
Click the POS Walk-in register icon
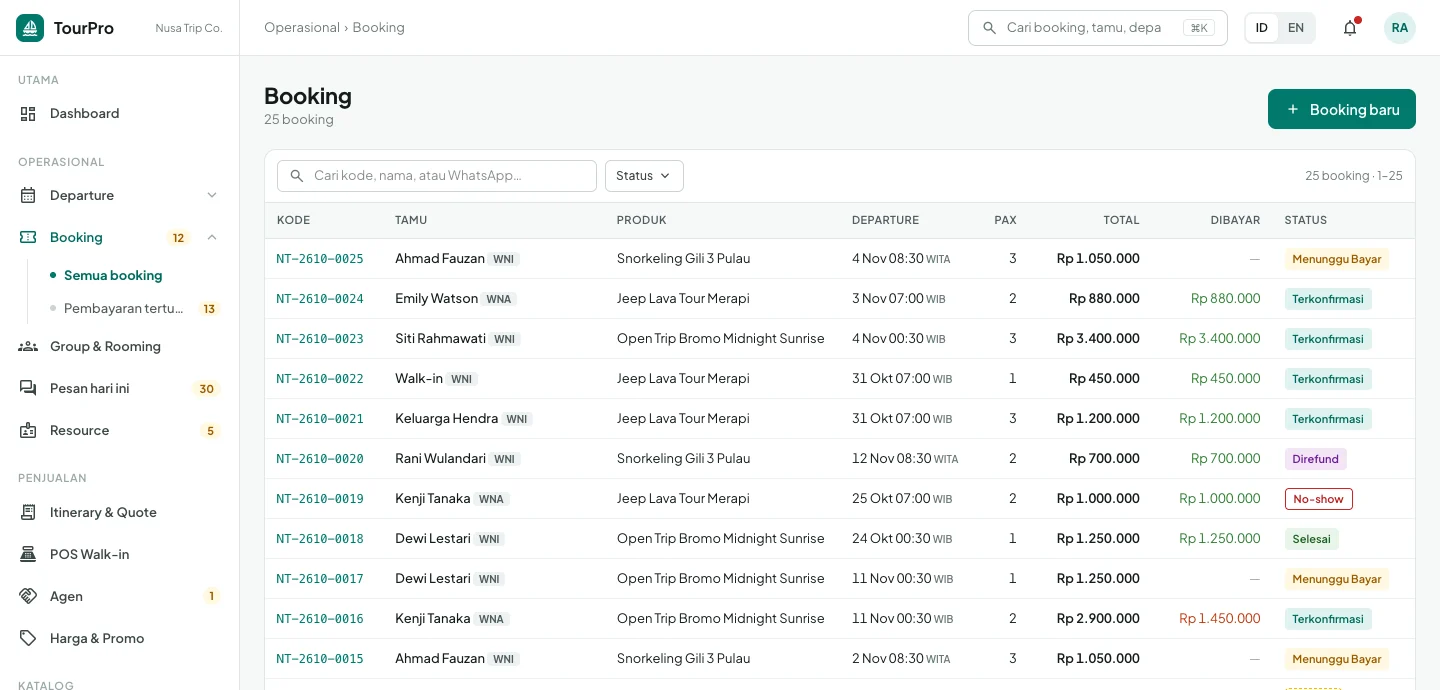[28, 555]
